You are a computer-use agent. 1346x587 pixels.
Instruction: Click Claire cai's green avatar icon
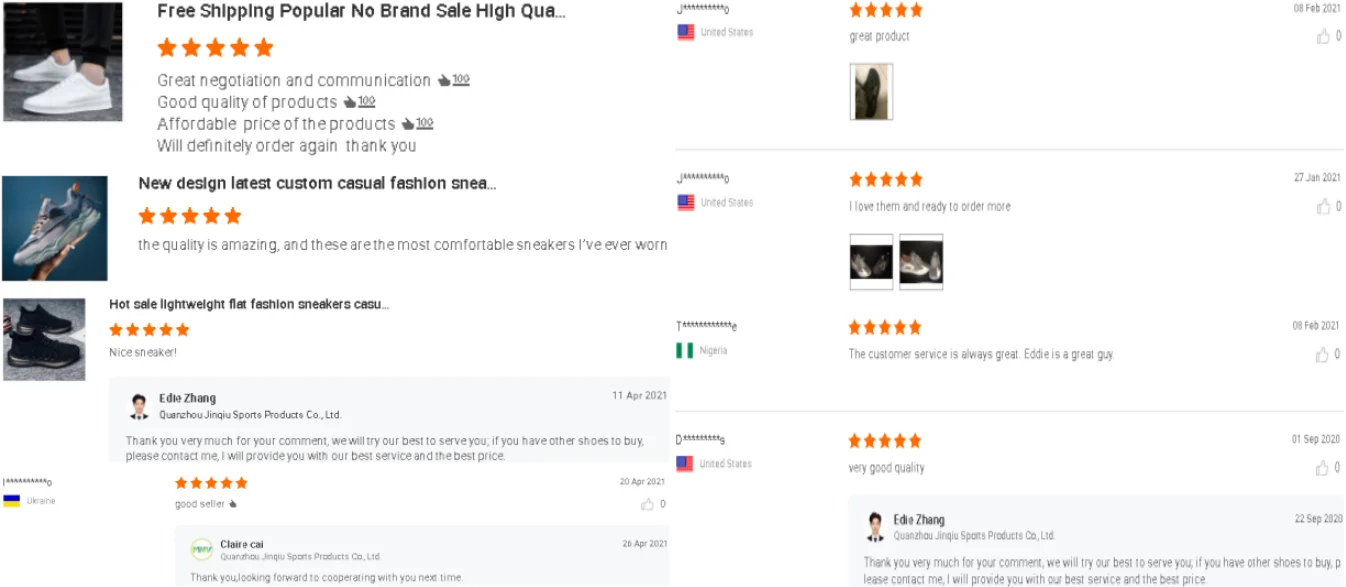pos(201,549)
